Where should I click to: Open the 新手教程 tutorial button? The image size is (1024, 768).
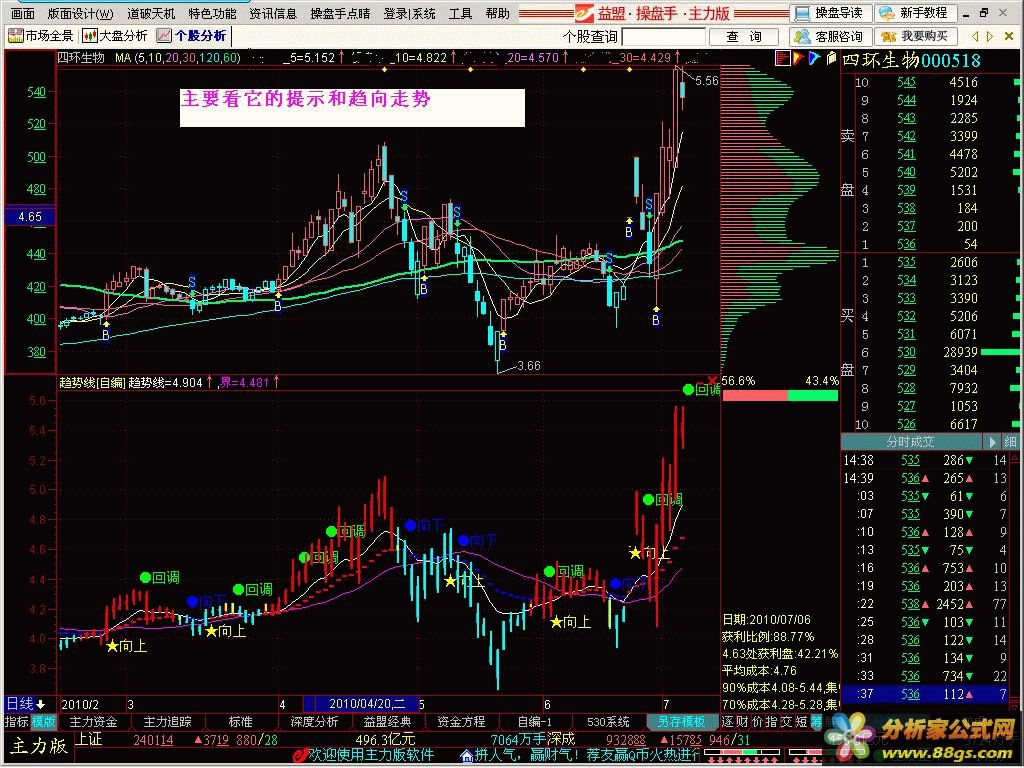pos(915,13)
